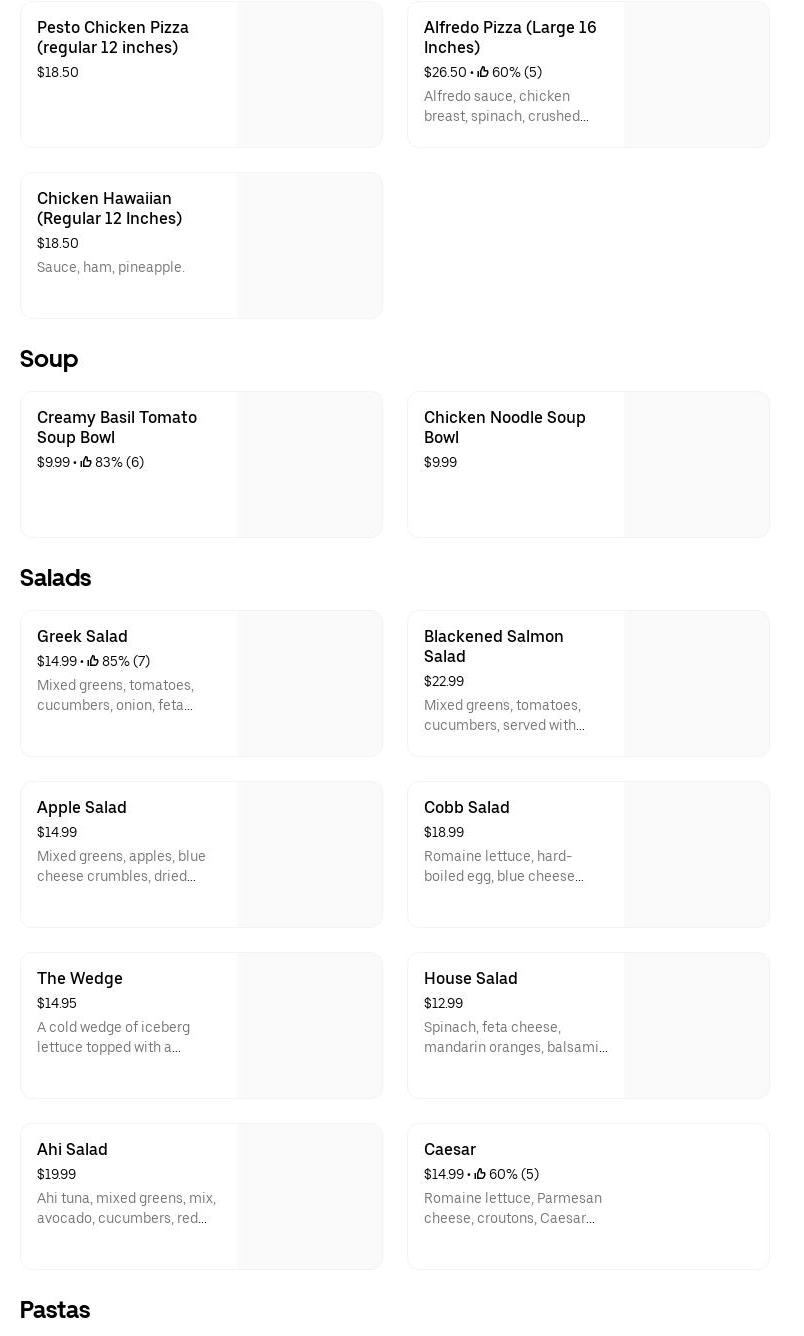This screenshot has width=804, height=1336.
Task: Click thumbs-up rating icon on Greek Salad
Action: pyautogui.click(x=93, y=661)
